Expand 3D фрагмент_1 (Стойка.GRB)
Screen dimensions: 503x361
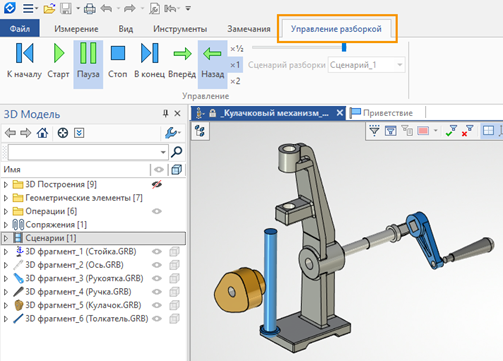point(6,252)
